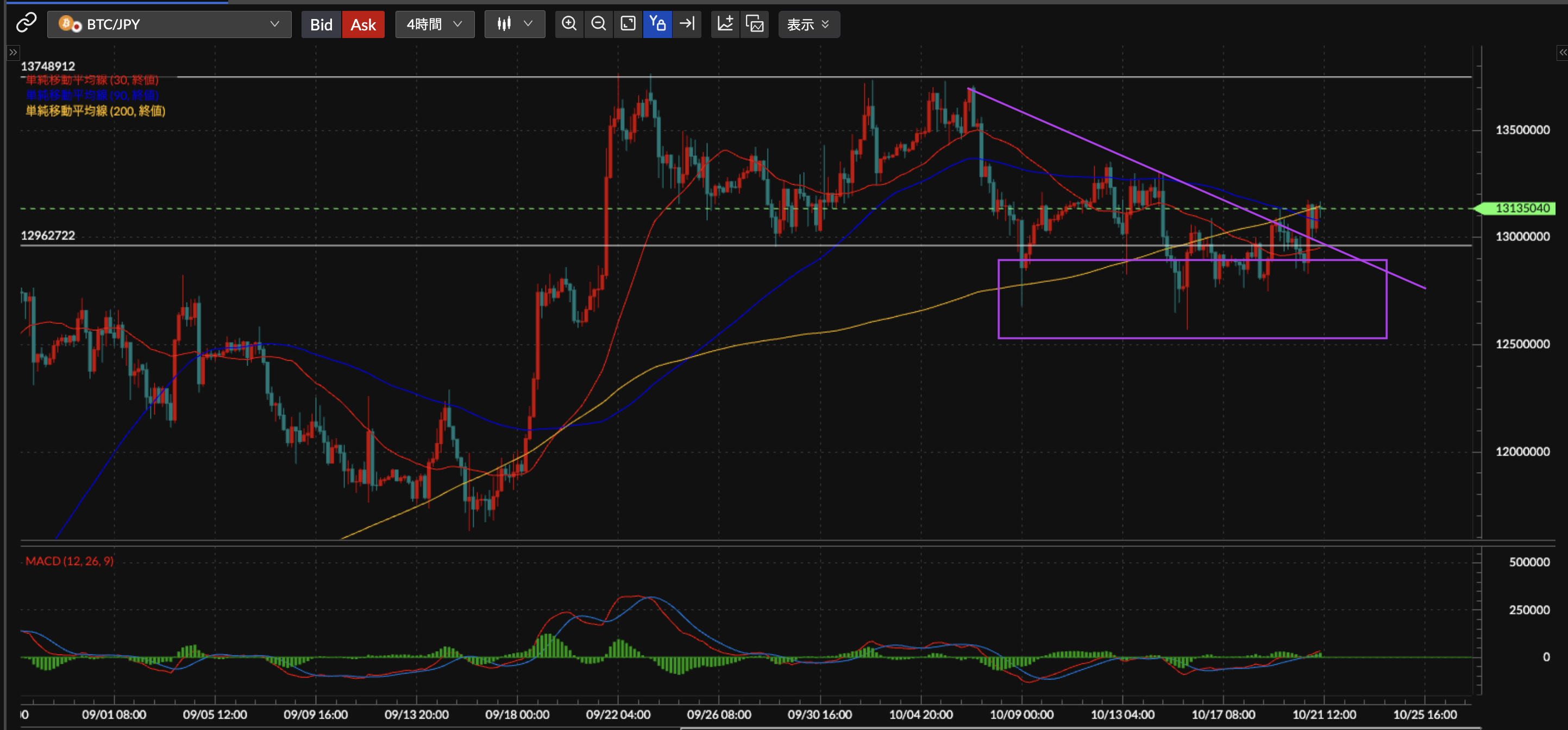
Task: Switch price display to Ask
Action: point(363,24)
